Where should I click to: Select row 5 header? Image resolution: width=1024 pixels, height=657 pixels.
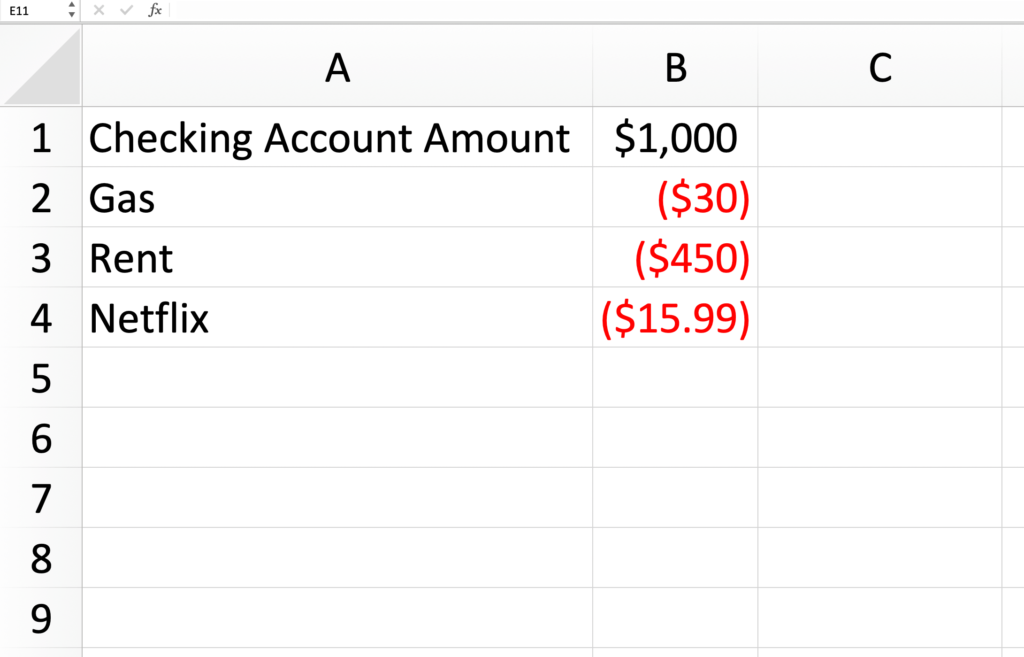[x=41, y=377]
